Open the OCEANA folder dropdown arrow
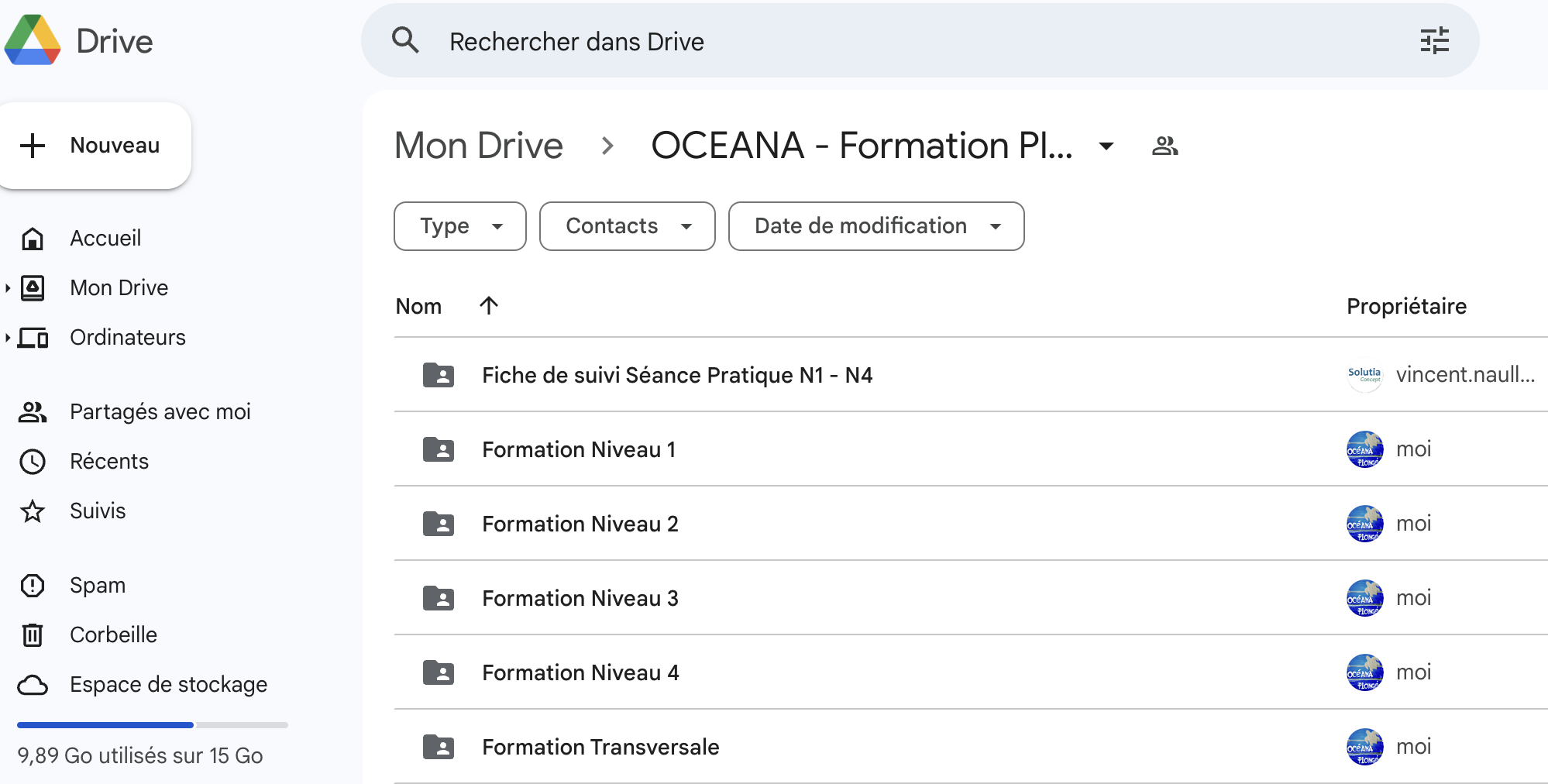 click(1106, 146)
